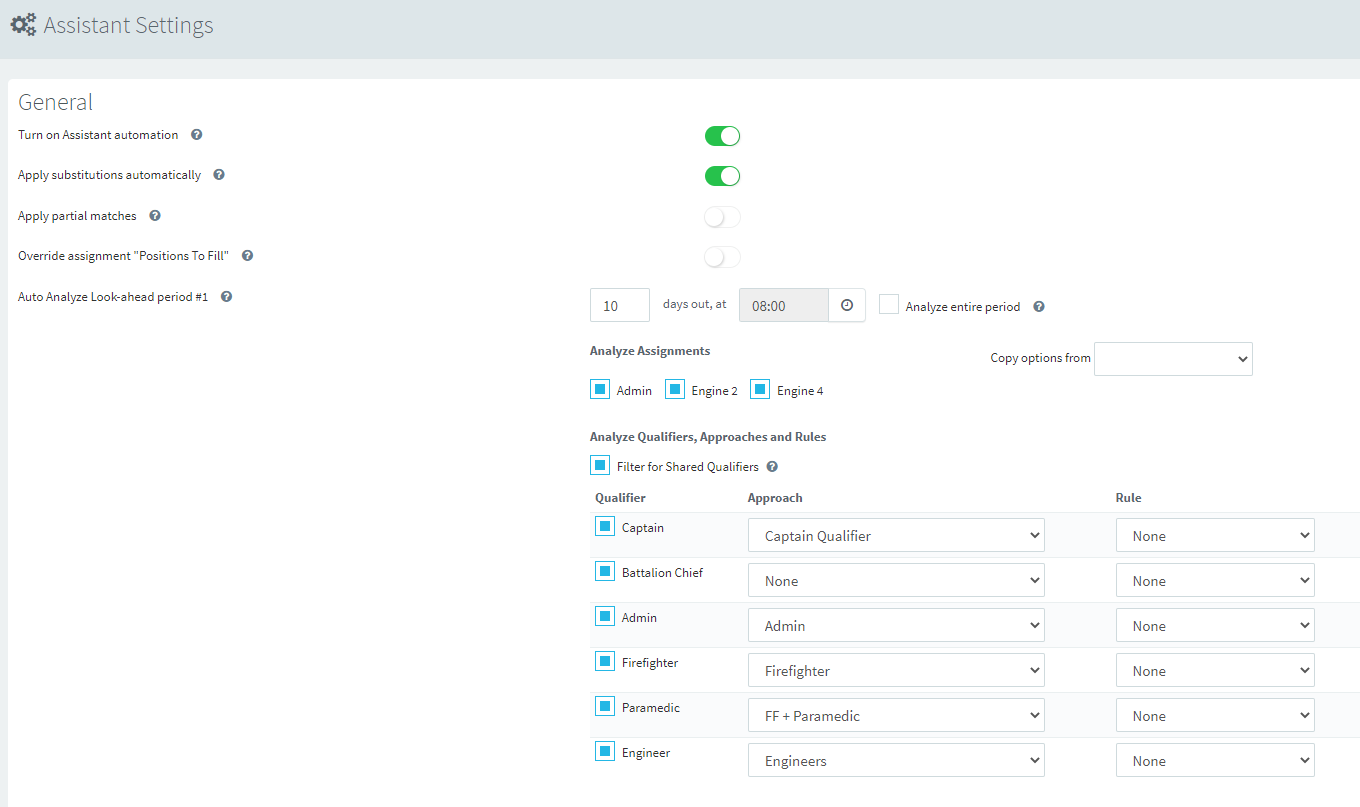
Task: Click help icon beside Apply partial matches
Action: click(x=155, y=216)
